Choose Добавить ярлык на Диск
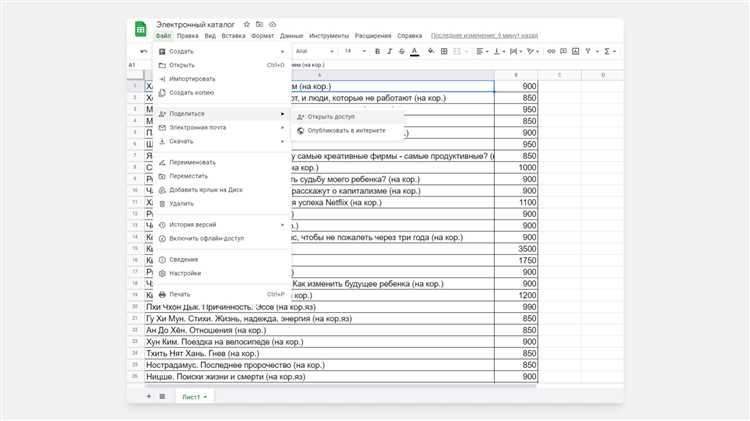Viewport: 750px width, 421px height. (222, 190)
